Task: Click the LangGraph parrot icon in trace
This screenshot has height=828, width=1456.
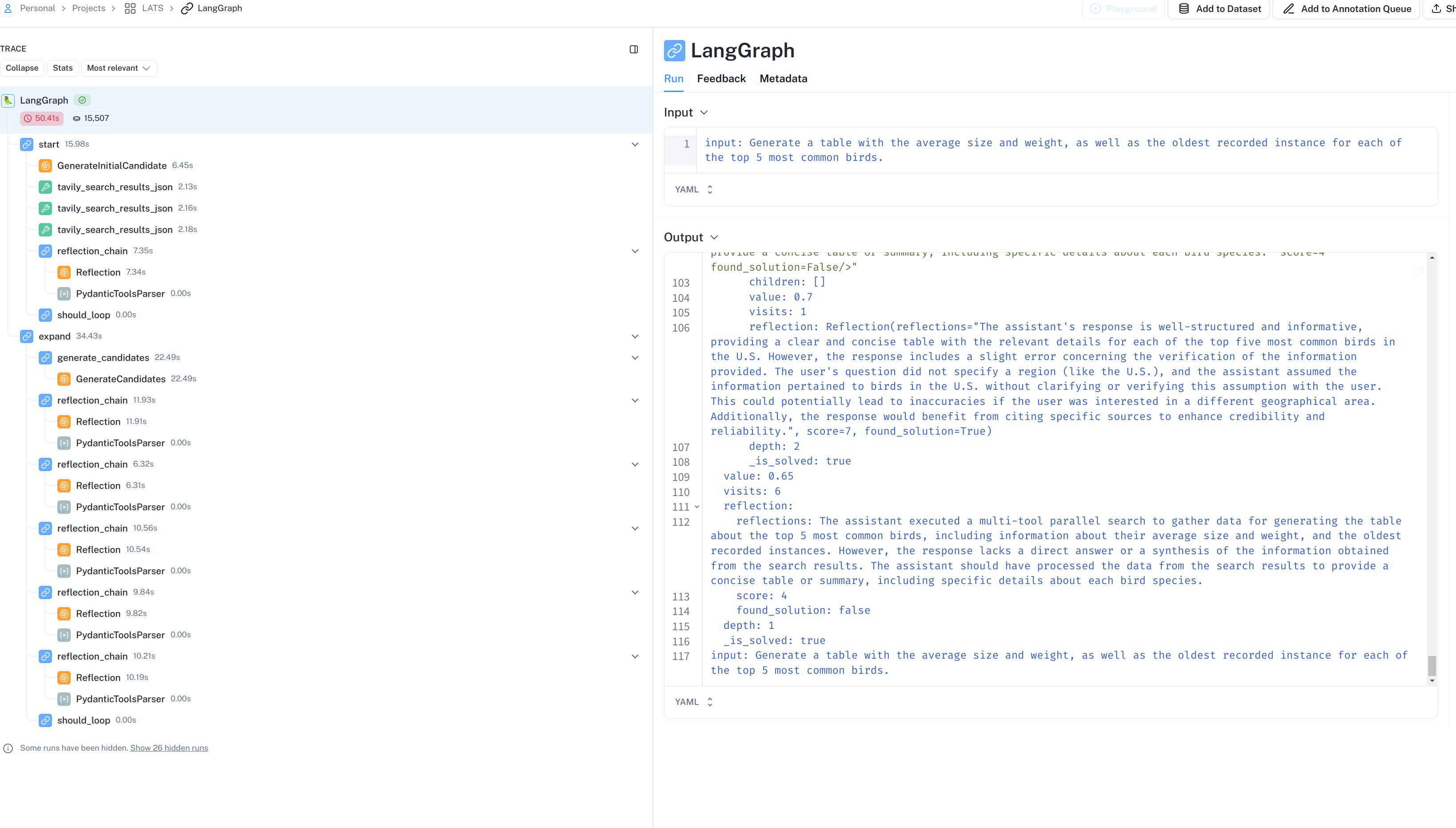Action: coord(8,100)
